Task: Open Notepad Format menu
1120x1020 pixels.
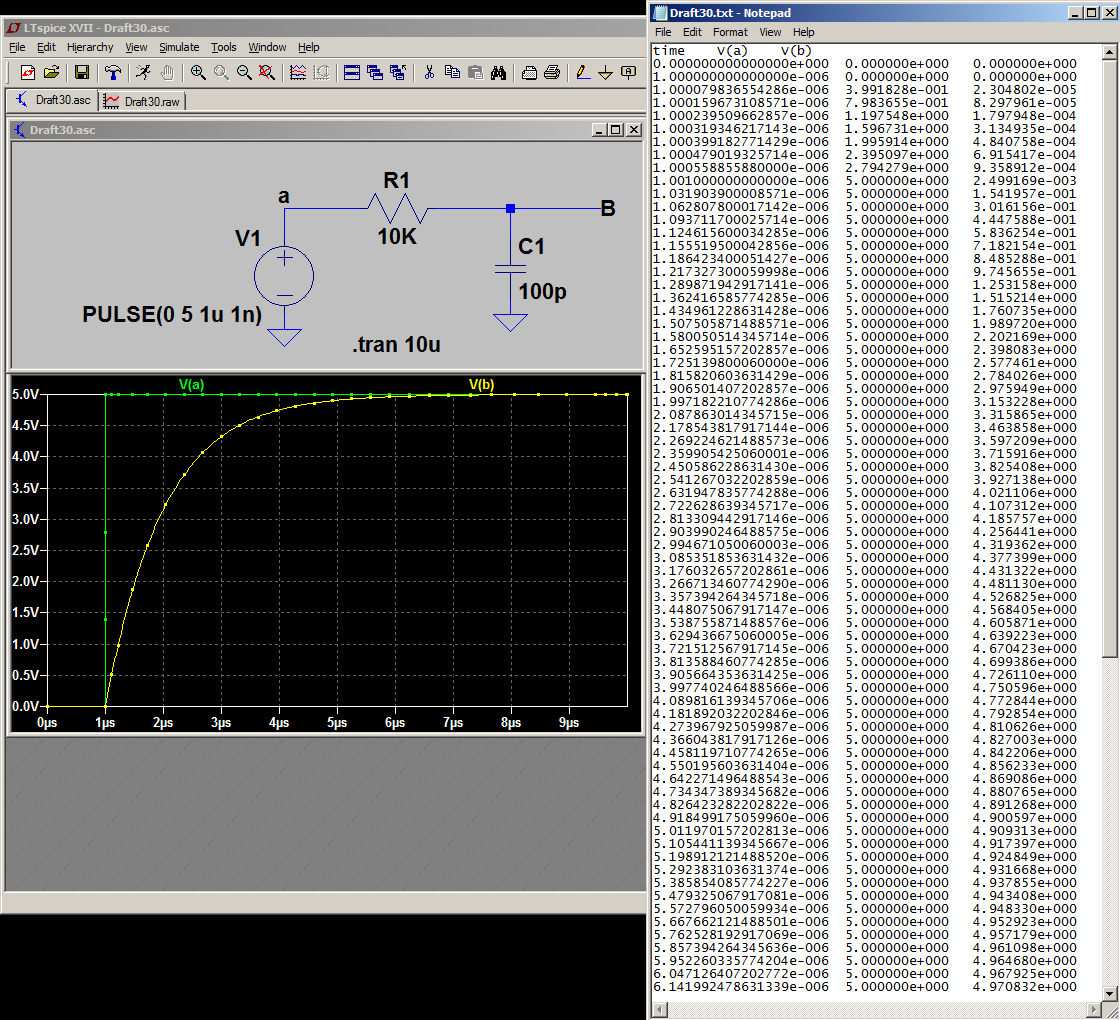Action: point(730,32)
